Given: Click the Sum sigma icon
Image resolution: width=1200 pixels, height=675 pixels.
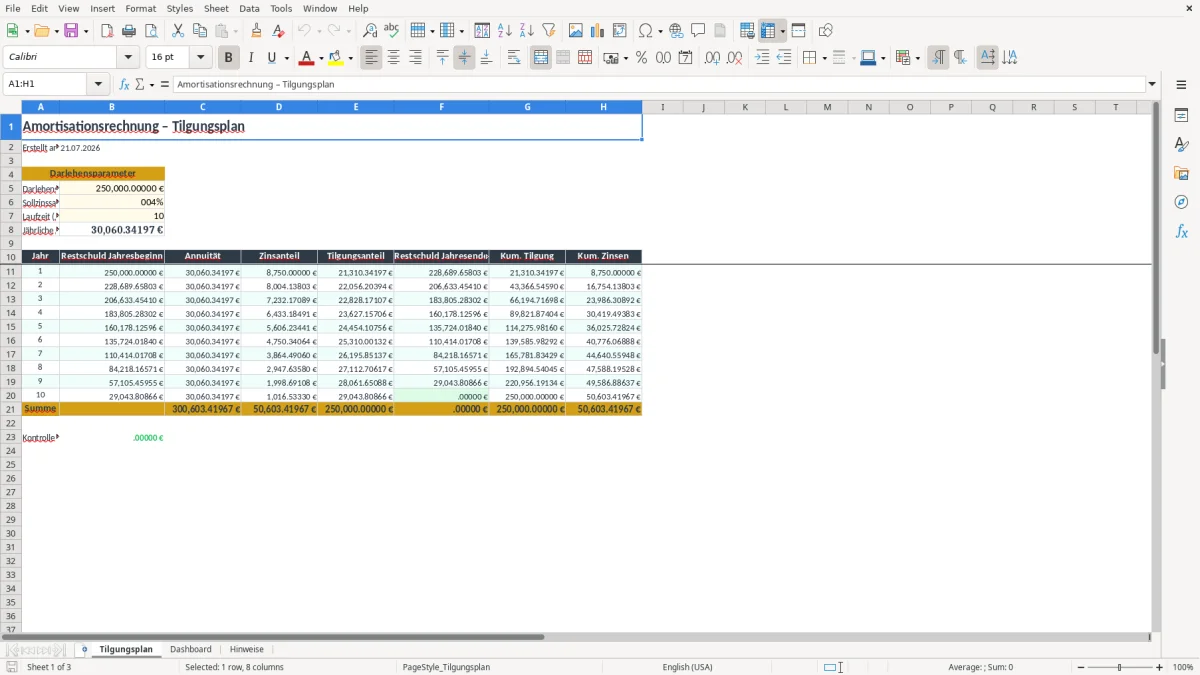Looking at the screenshot, I should point(140,84).
